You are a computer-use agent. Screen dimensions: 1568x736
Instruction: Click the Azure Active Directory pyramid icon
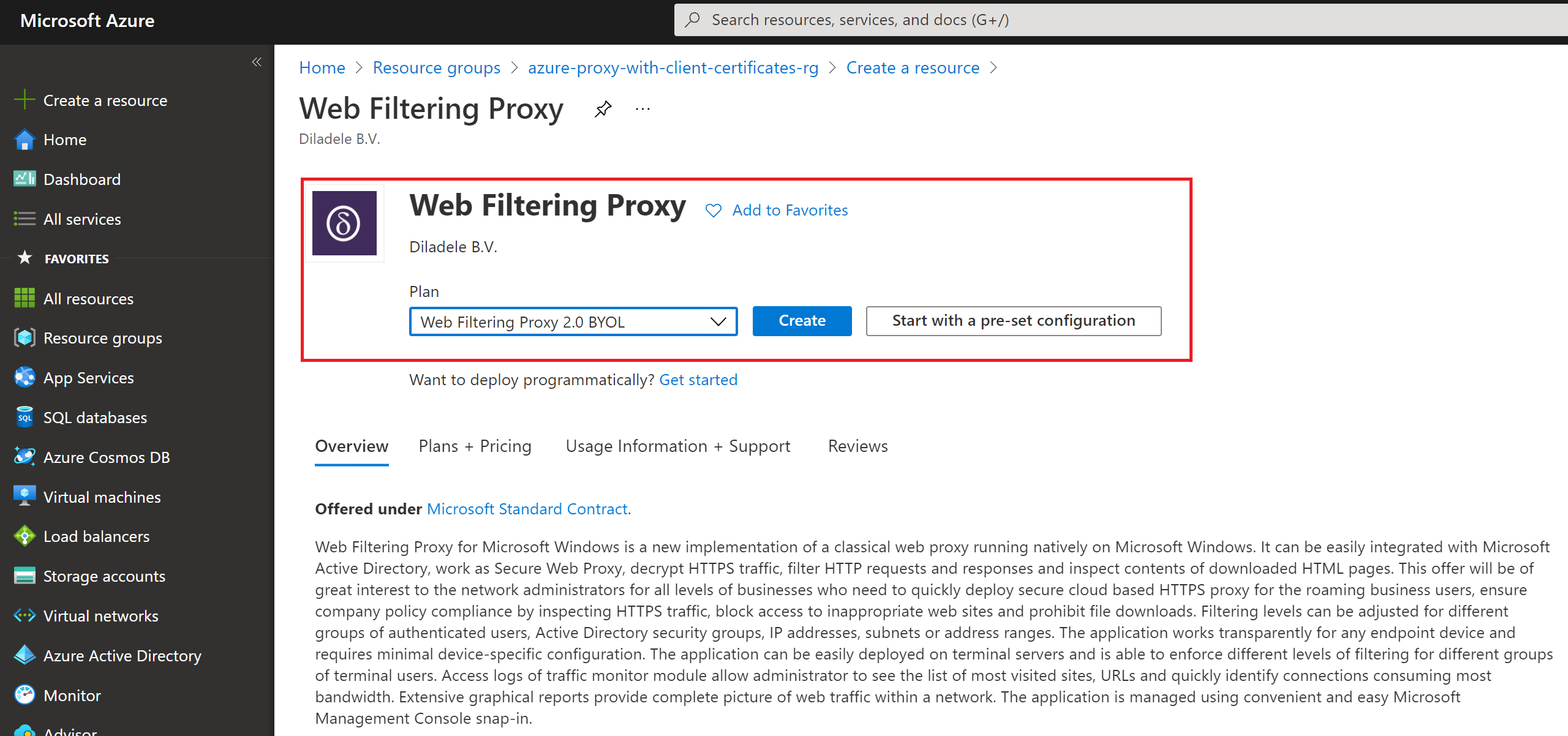24,655
